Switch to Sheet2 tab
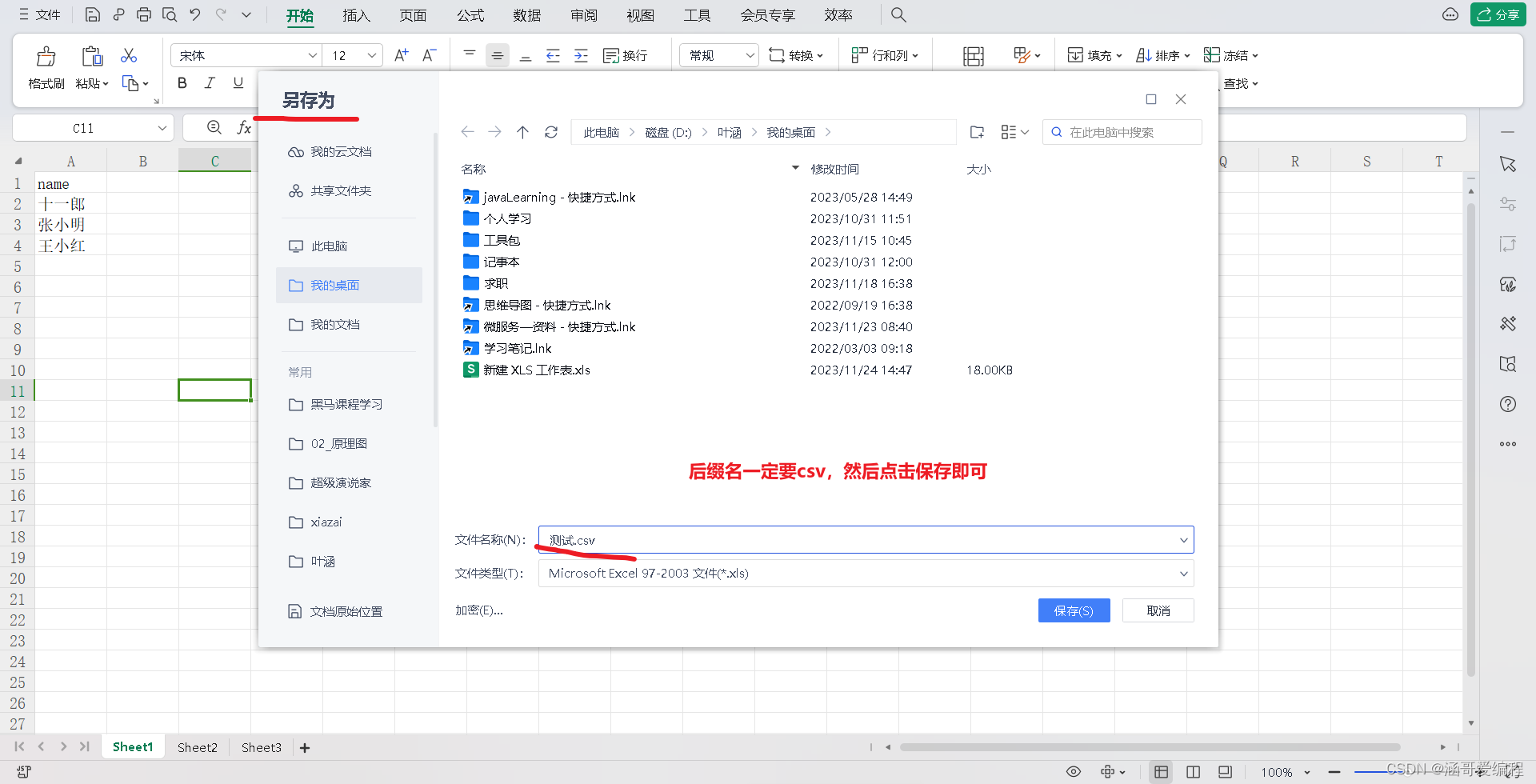This screenshot has height=784, width=1536. point(197,747)
